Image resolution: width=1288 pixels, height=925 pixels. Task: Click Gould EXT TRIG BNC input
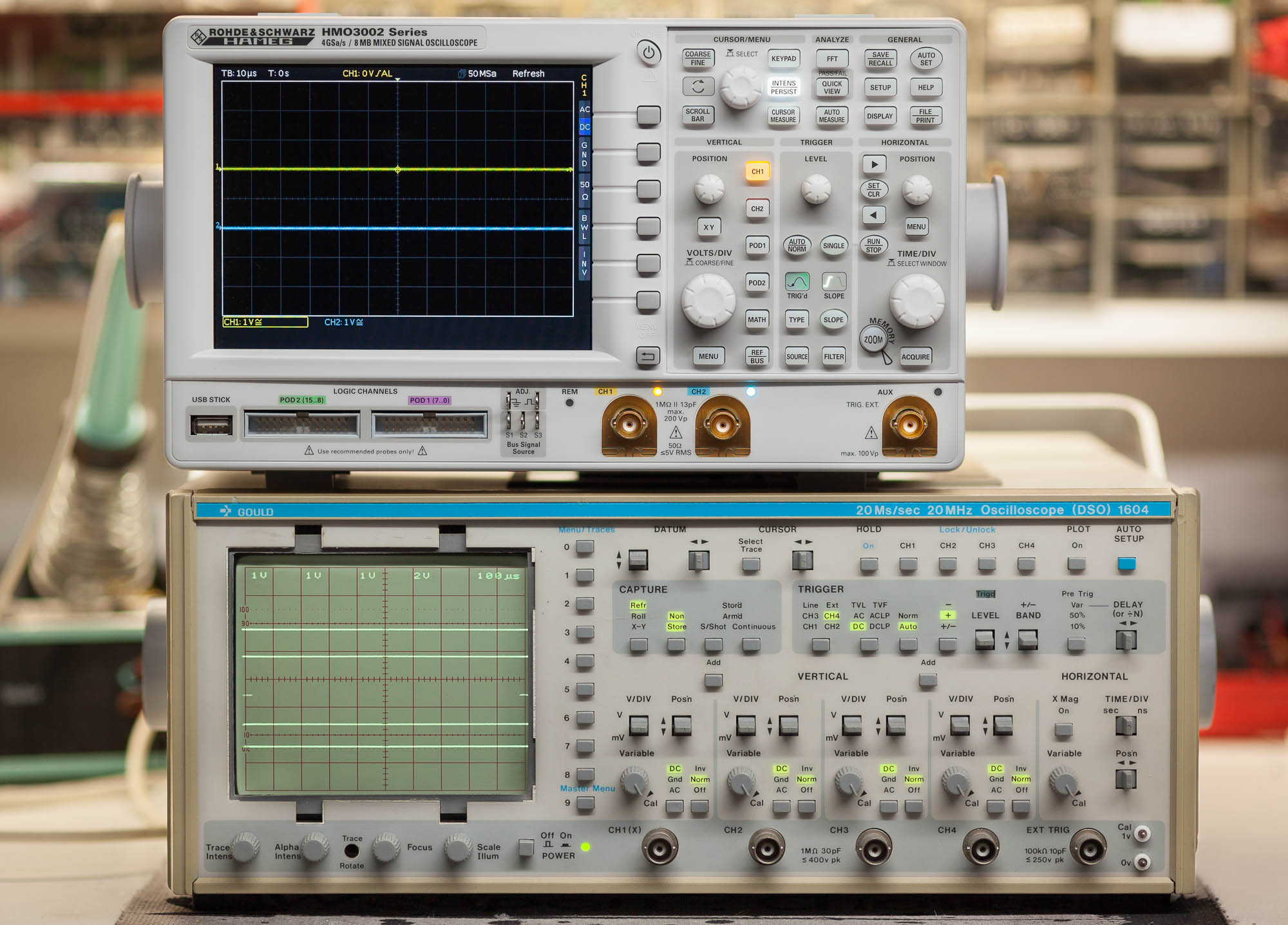(1088, 846)
